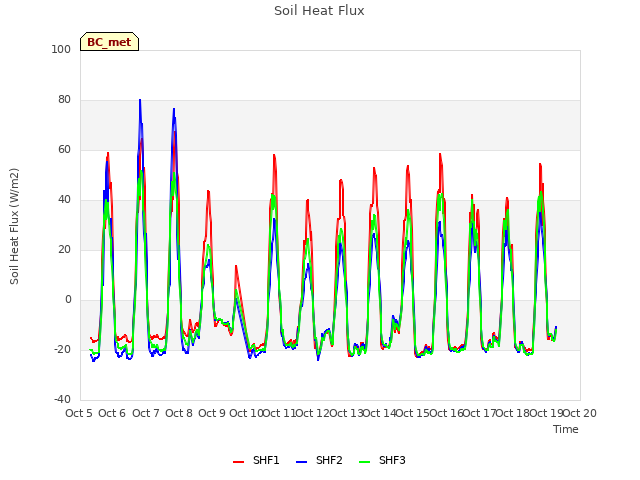Click the red SHF1 peak on Oct 11
Screen dimensions: 640x480
274,155
